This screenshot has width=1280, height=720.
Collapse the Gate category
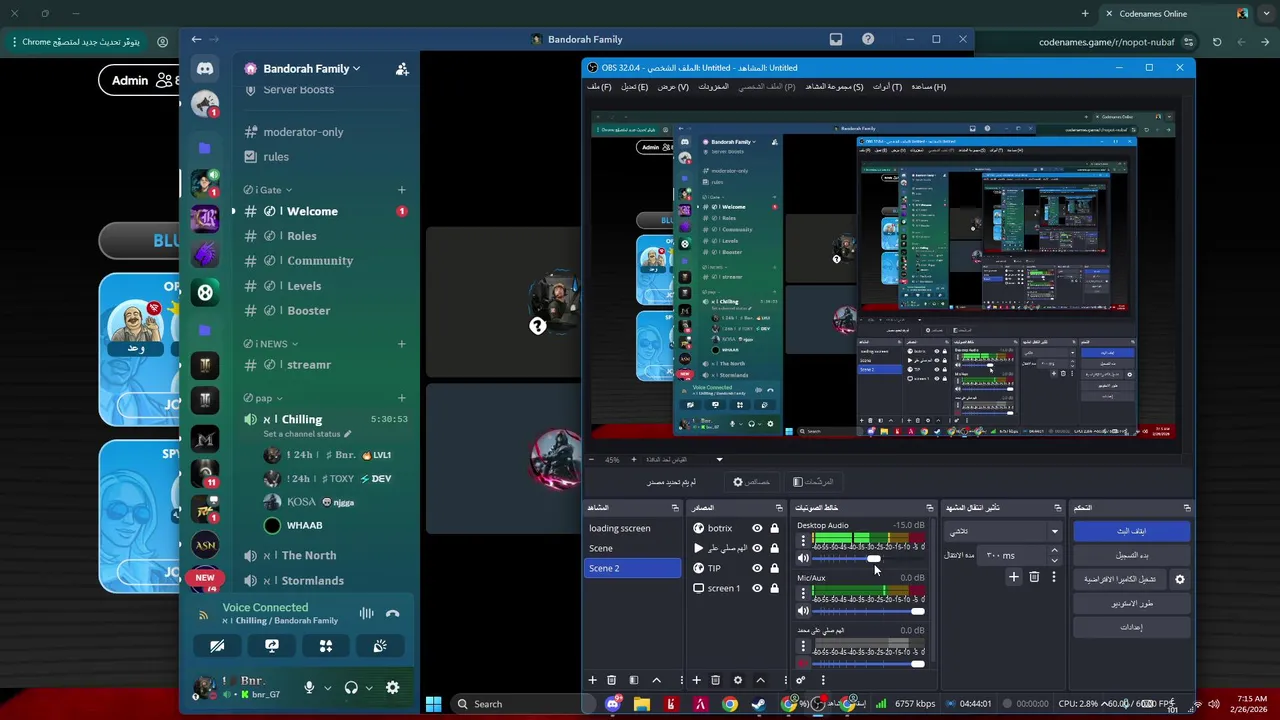pyautogui.click(x=268, y=190)
